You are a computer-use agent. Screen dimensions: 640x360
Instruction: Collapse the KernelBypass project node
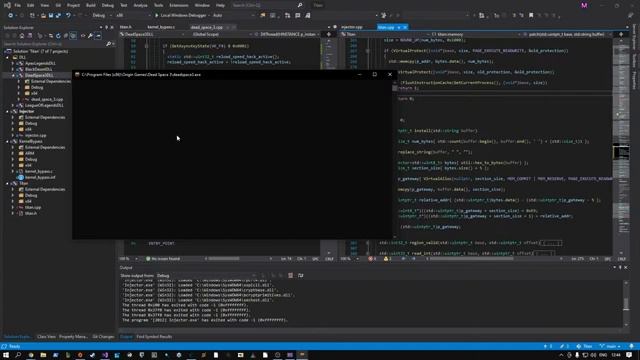click(x=7, y=141)
